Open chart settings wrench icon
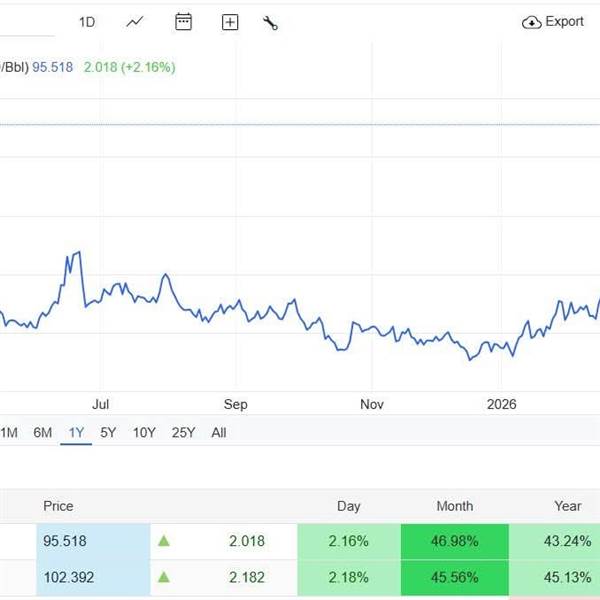 tap(270, 22)
